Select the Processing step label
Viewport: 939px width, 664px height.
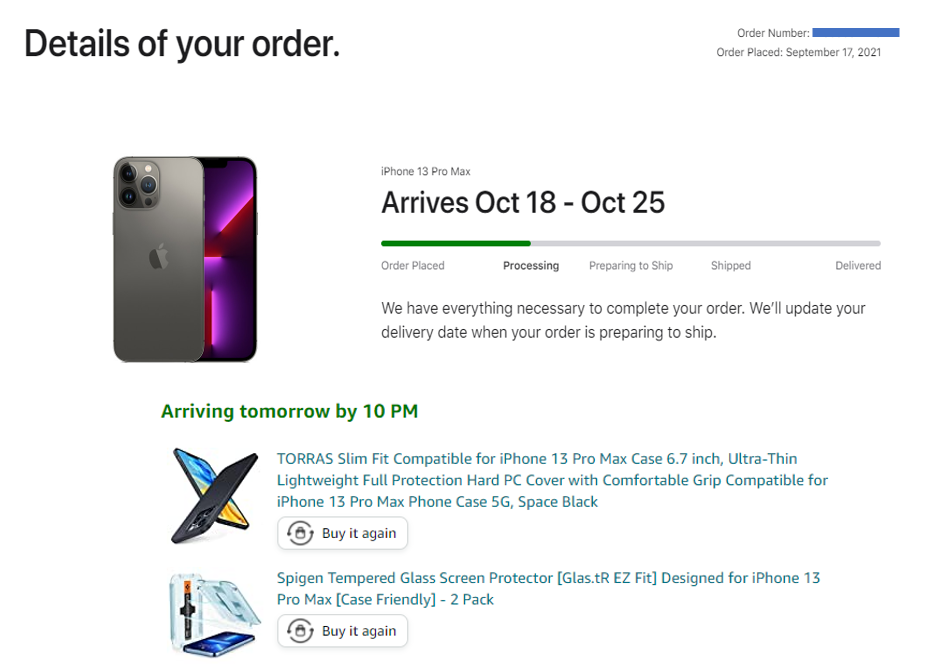point(531,266)
